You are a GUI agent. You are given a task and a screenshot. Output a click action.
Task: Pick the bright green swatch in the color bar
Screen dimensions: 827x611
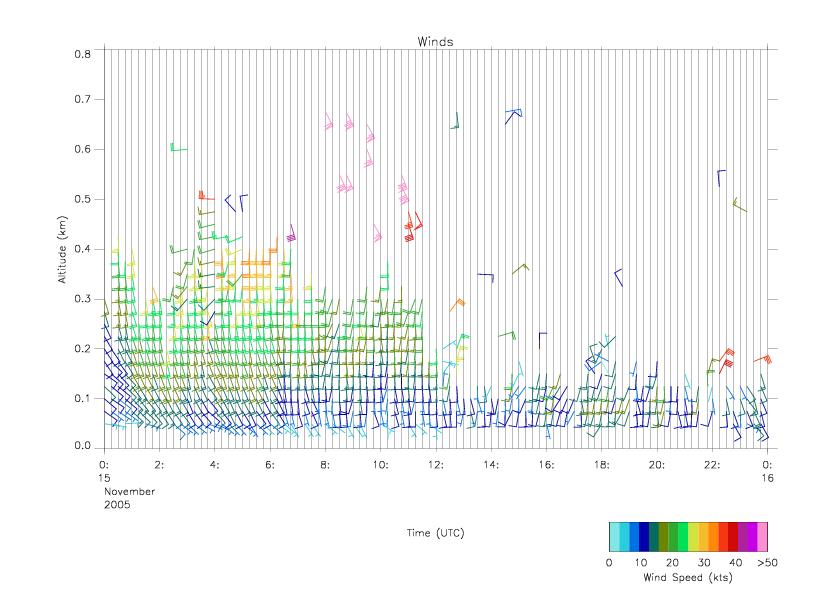pos(684,537)
